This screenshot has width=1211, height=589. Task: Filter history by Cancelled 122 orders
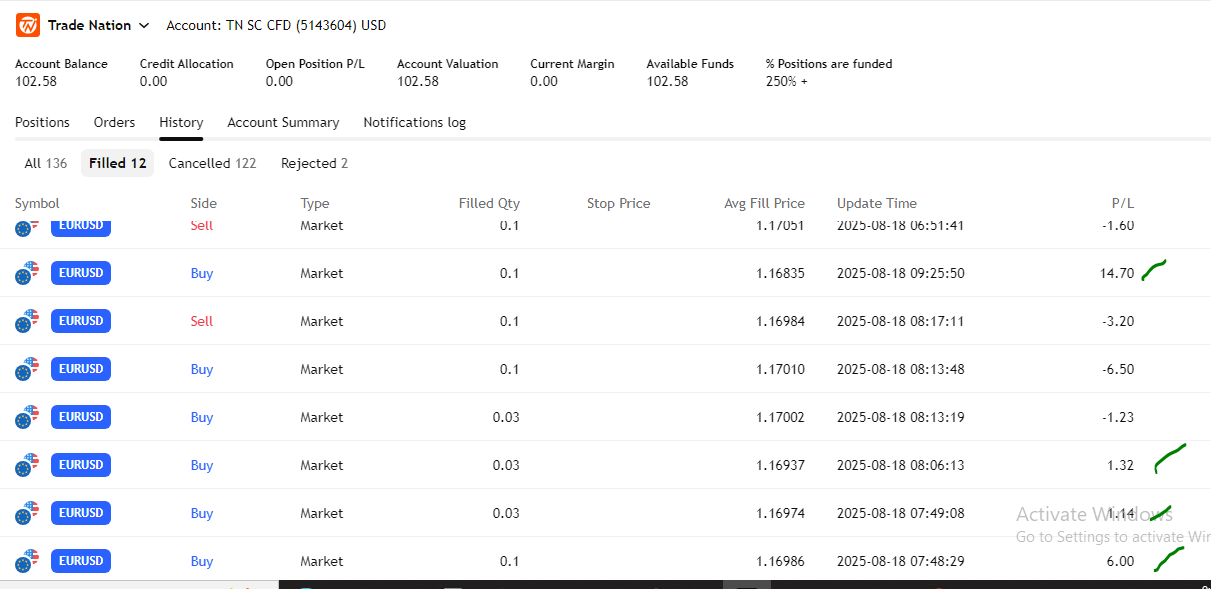point(212,163)
